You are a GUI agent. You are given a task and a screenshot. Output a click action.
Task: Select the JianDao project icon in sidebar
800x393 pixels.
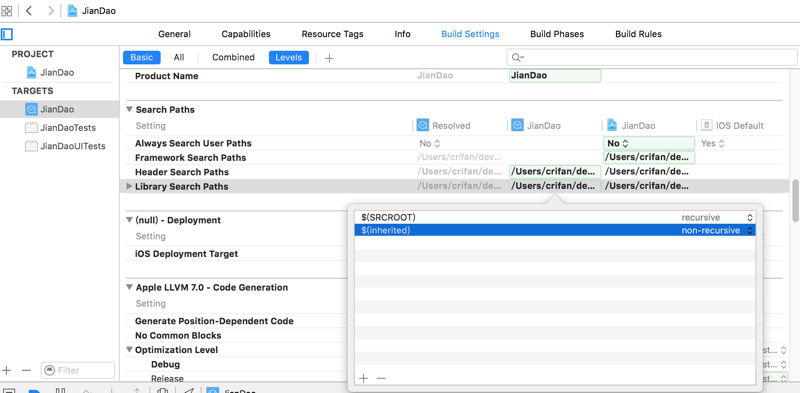[32, 72]
